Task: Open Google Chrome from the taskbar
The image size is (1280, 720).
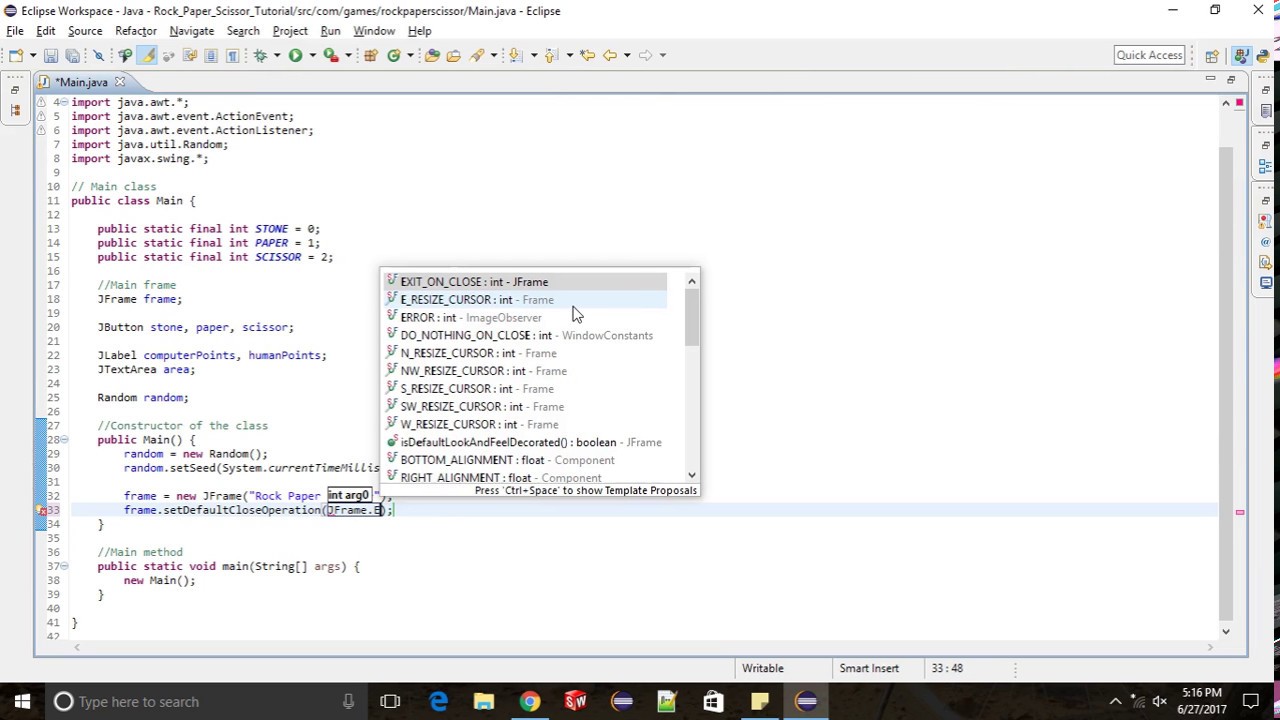Action: 530,701
